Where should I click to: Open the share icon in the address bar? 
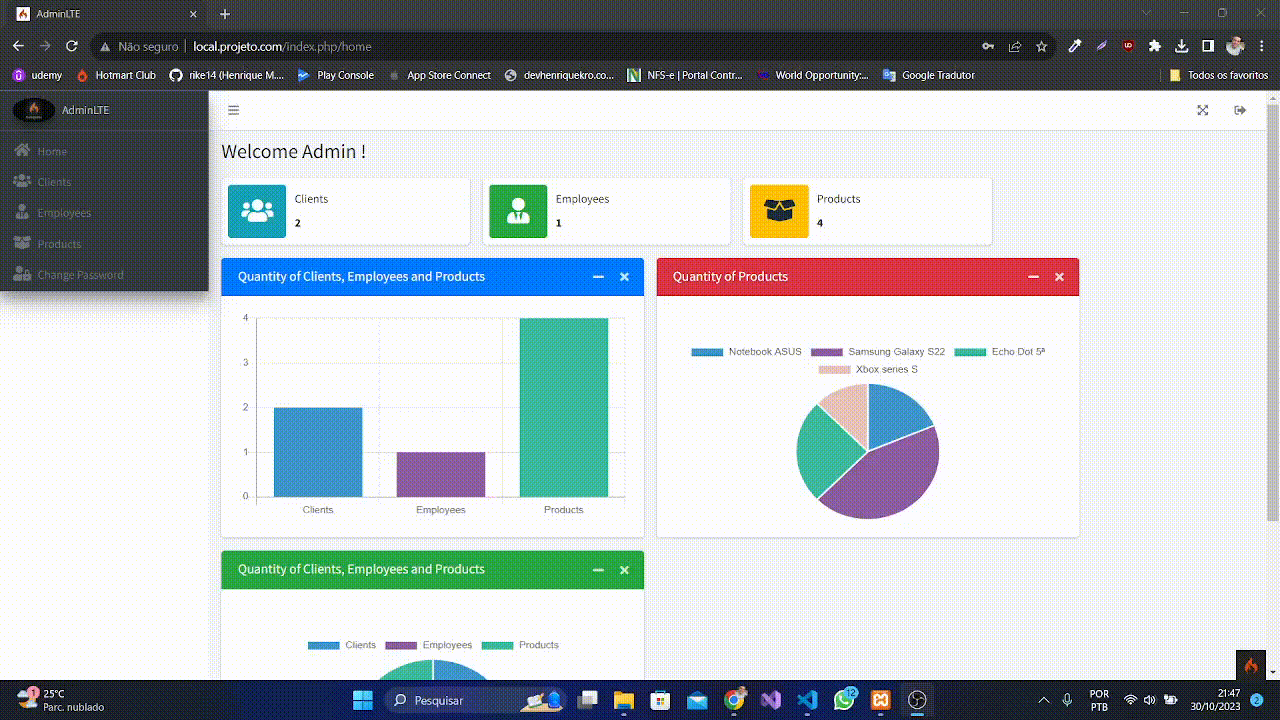pos(1015,46)
